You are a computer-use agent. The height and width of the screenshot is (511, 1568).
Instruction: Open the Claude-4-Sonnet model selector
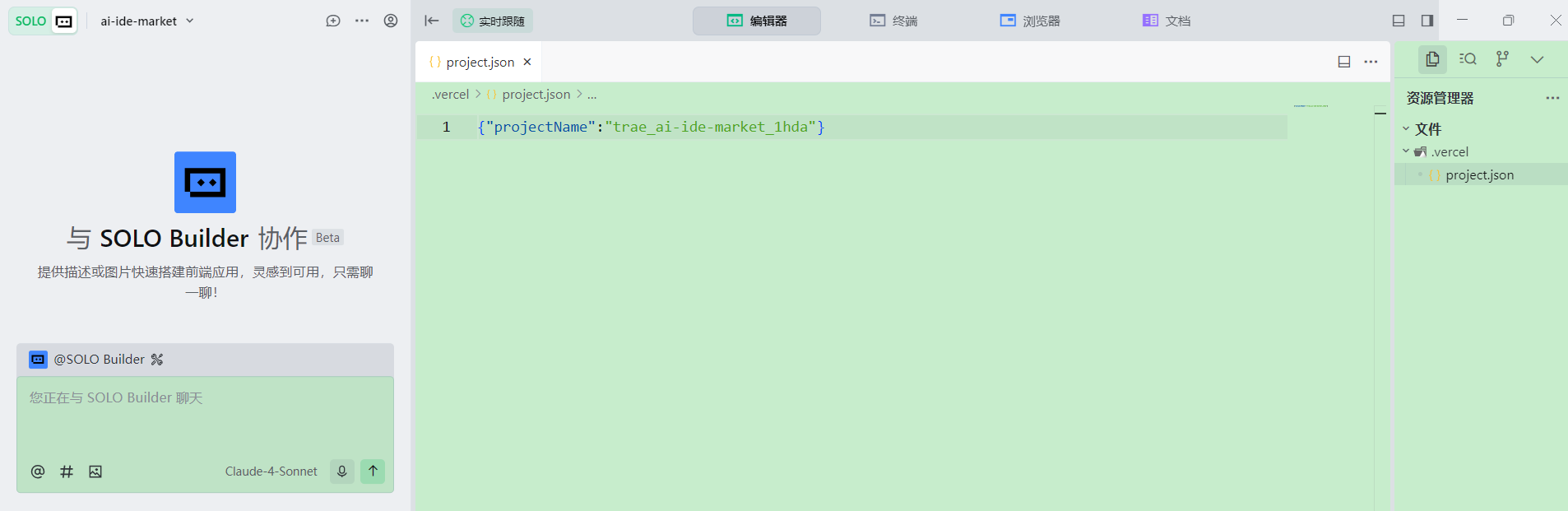(271, 472)
